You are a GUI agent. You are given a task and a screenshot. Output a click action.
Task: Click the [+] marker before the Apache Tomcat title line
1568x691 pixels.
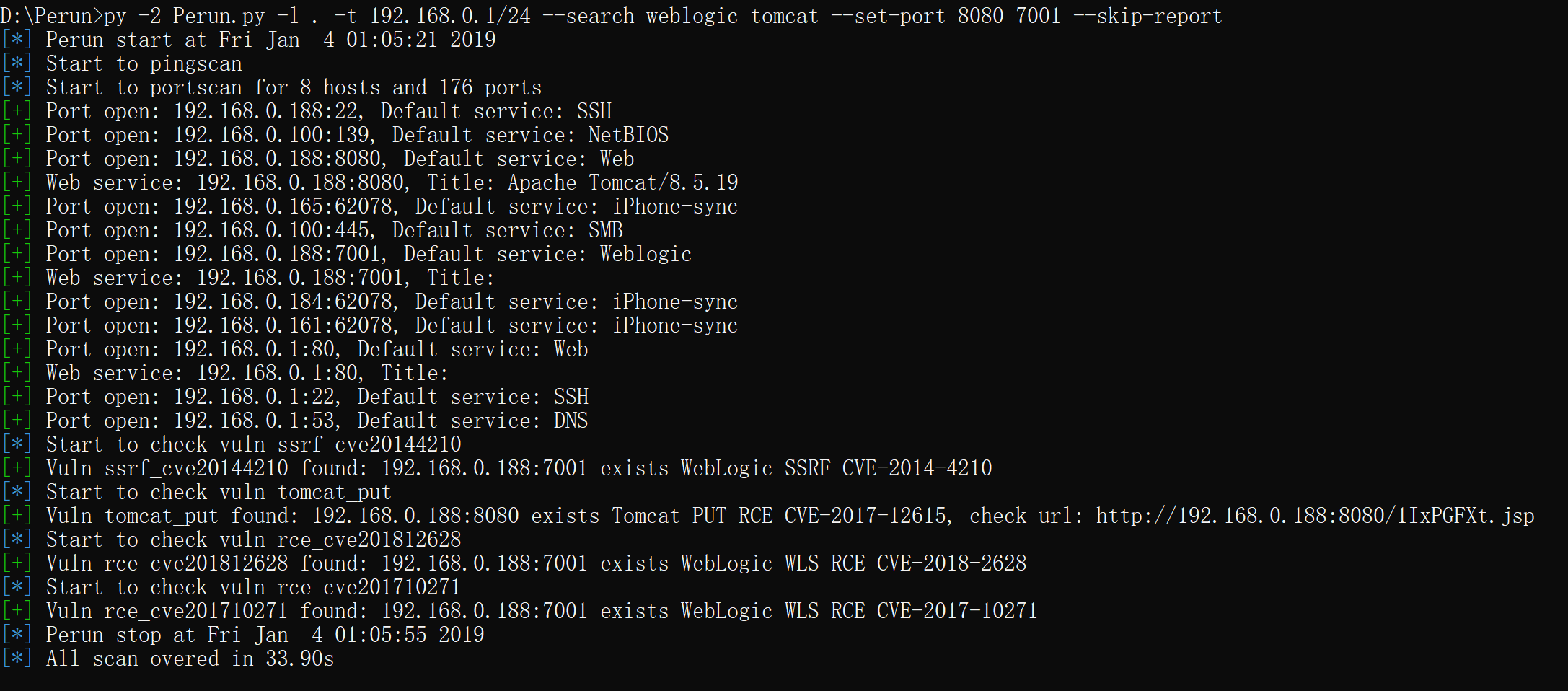[17, 183]
